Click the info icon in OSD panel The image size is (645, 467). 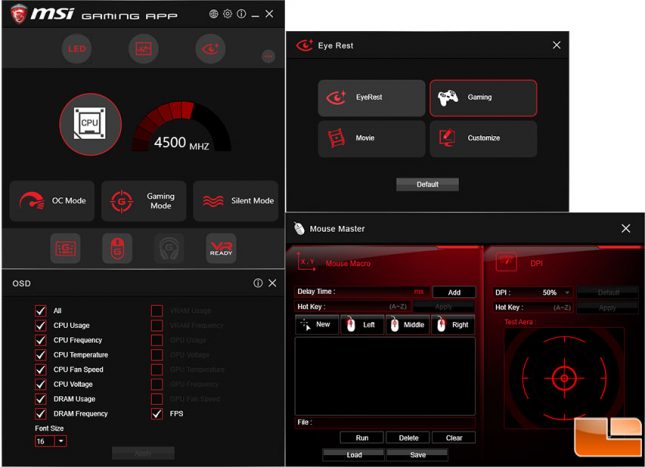click(x=258, y=283)
